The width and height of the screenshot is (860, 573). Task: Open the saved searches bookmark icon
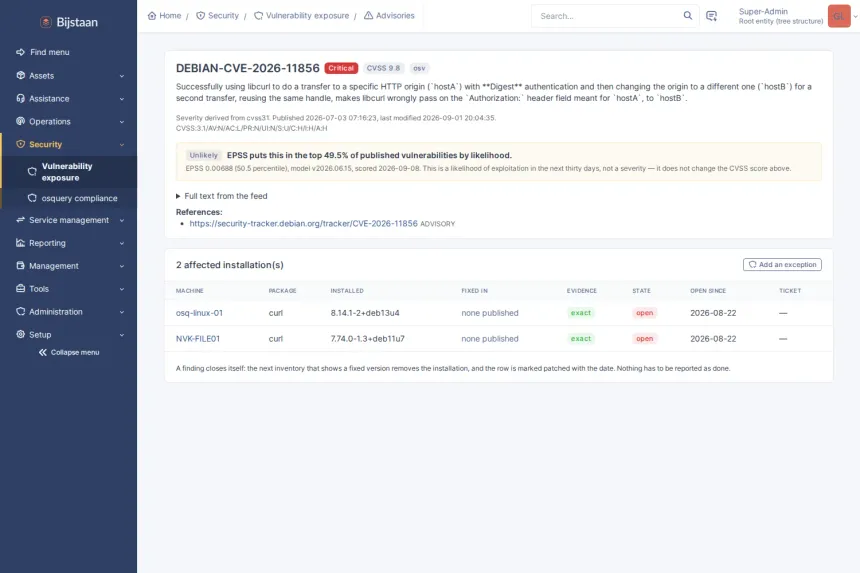[711, 16]
